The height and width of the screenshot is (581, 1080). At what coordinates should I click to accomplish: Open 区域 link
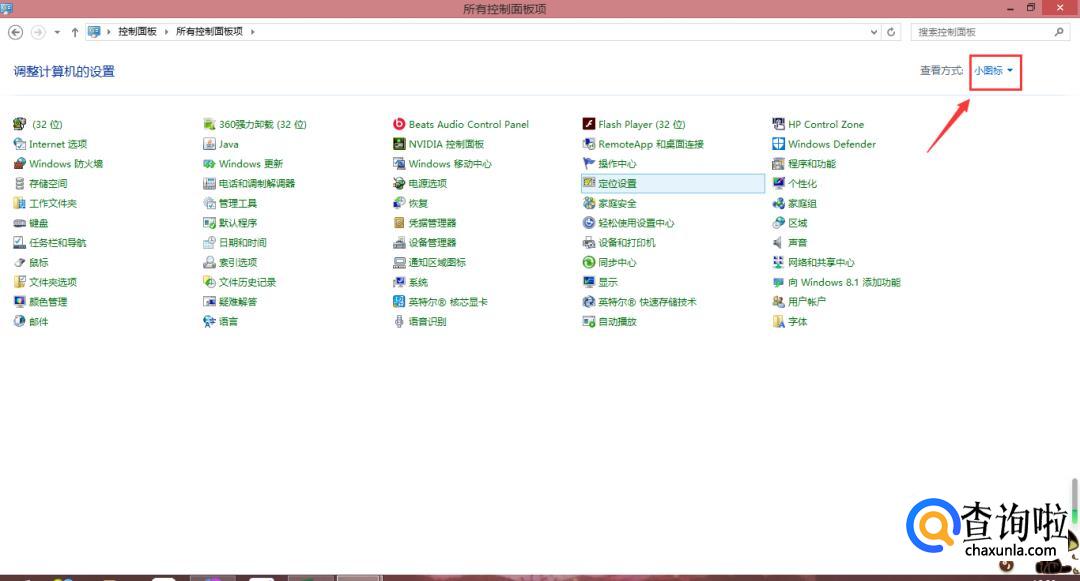pos(798,223)
